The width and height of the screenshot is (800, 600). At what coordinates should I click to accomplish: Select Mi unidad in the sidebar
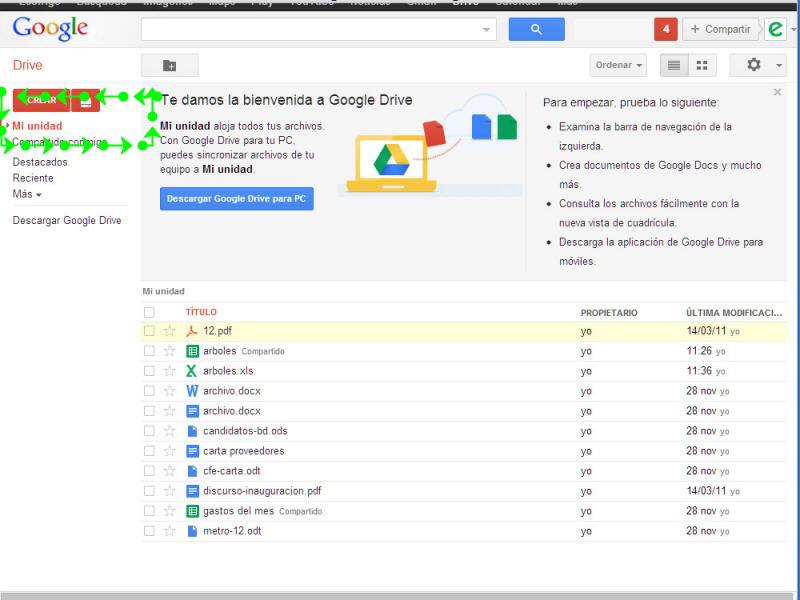(37, 126)
